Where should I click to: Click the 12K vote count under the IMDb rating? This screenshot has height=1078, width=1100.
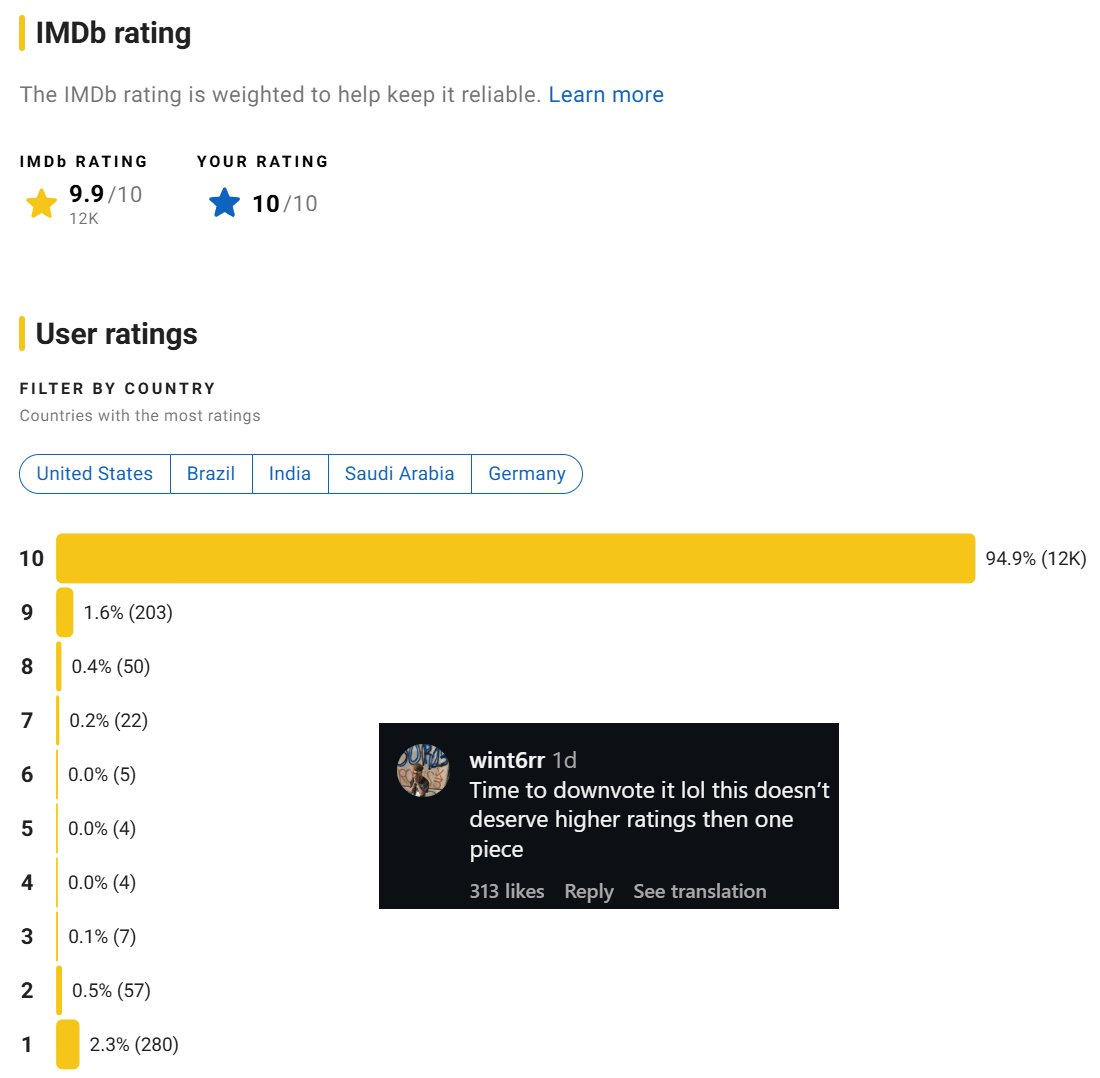(x=83, y=219)
